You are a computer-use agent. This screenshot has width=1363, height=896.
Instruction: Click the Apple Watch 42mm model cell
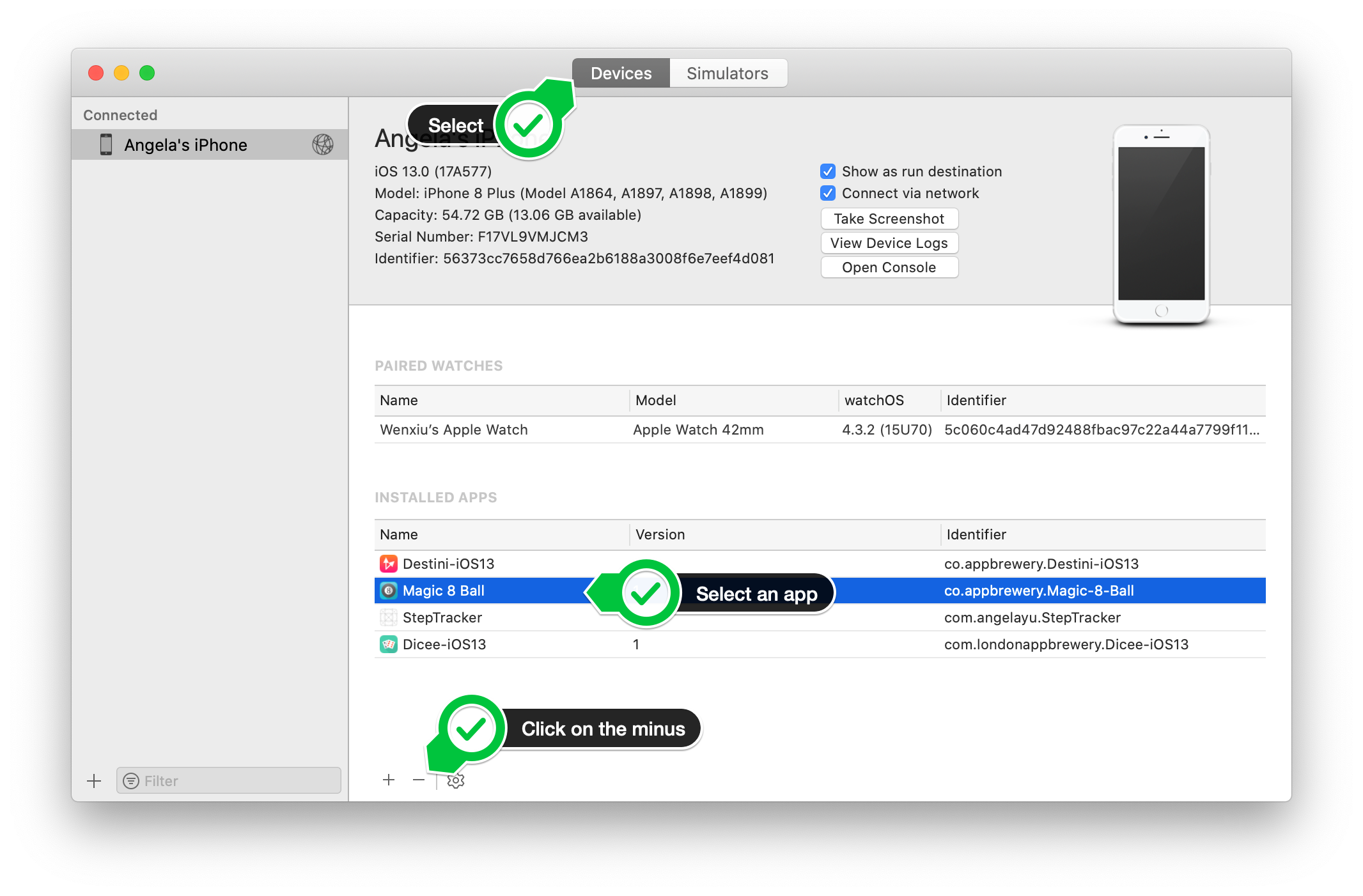(x=698, y=429)
